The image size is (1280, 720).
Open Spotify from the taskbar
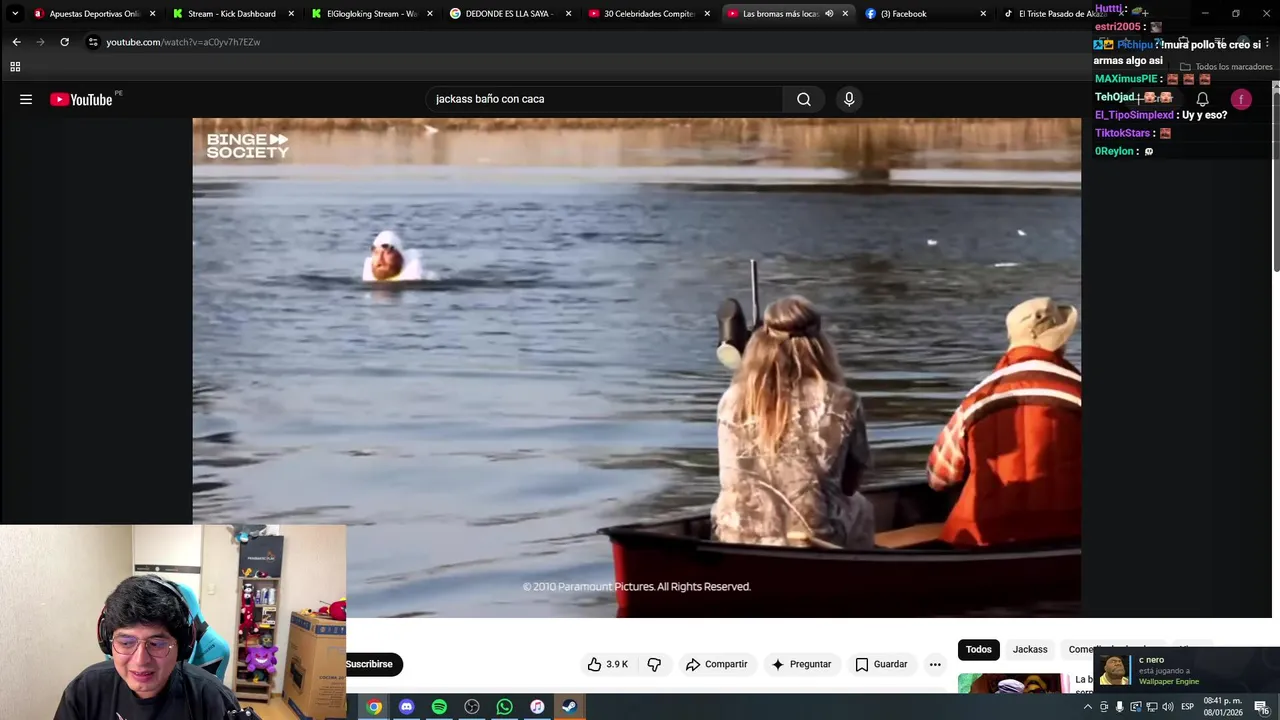click(x=439, y=707)
